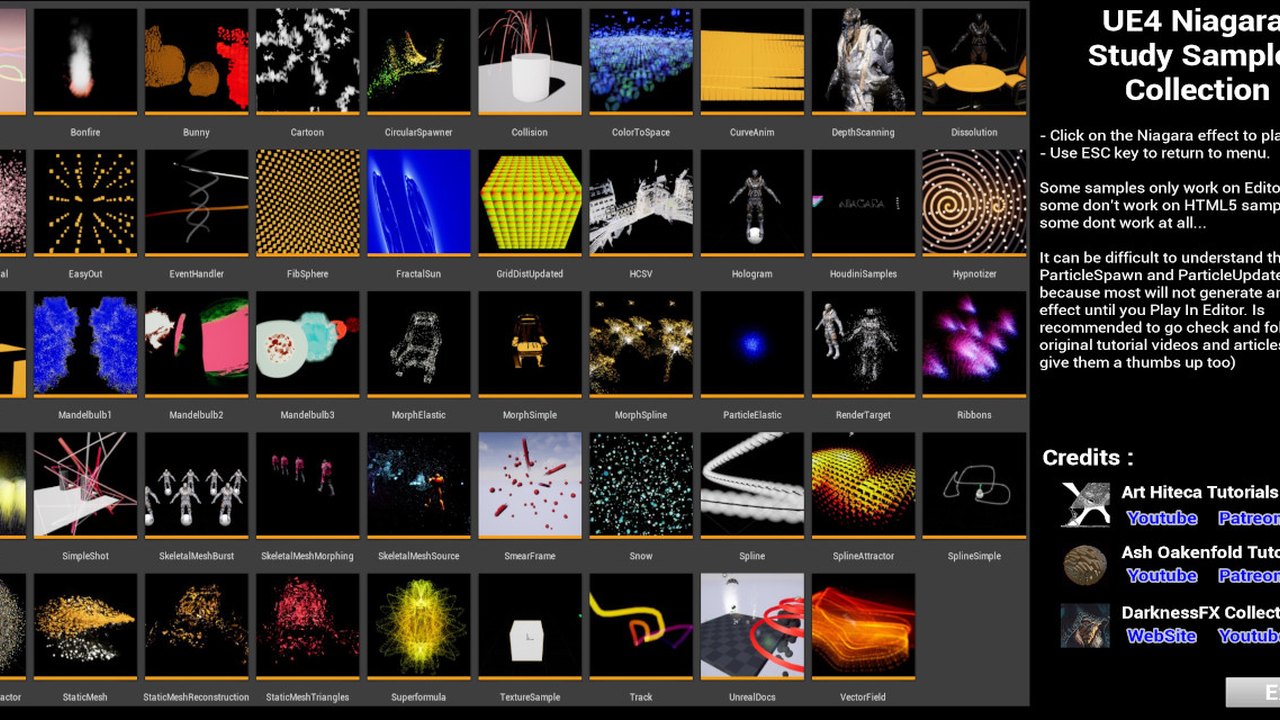
Task: Select the SkeletalMeshBurst thumbnail
Action: click(x=196, y=485)
